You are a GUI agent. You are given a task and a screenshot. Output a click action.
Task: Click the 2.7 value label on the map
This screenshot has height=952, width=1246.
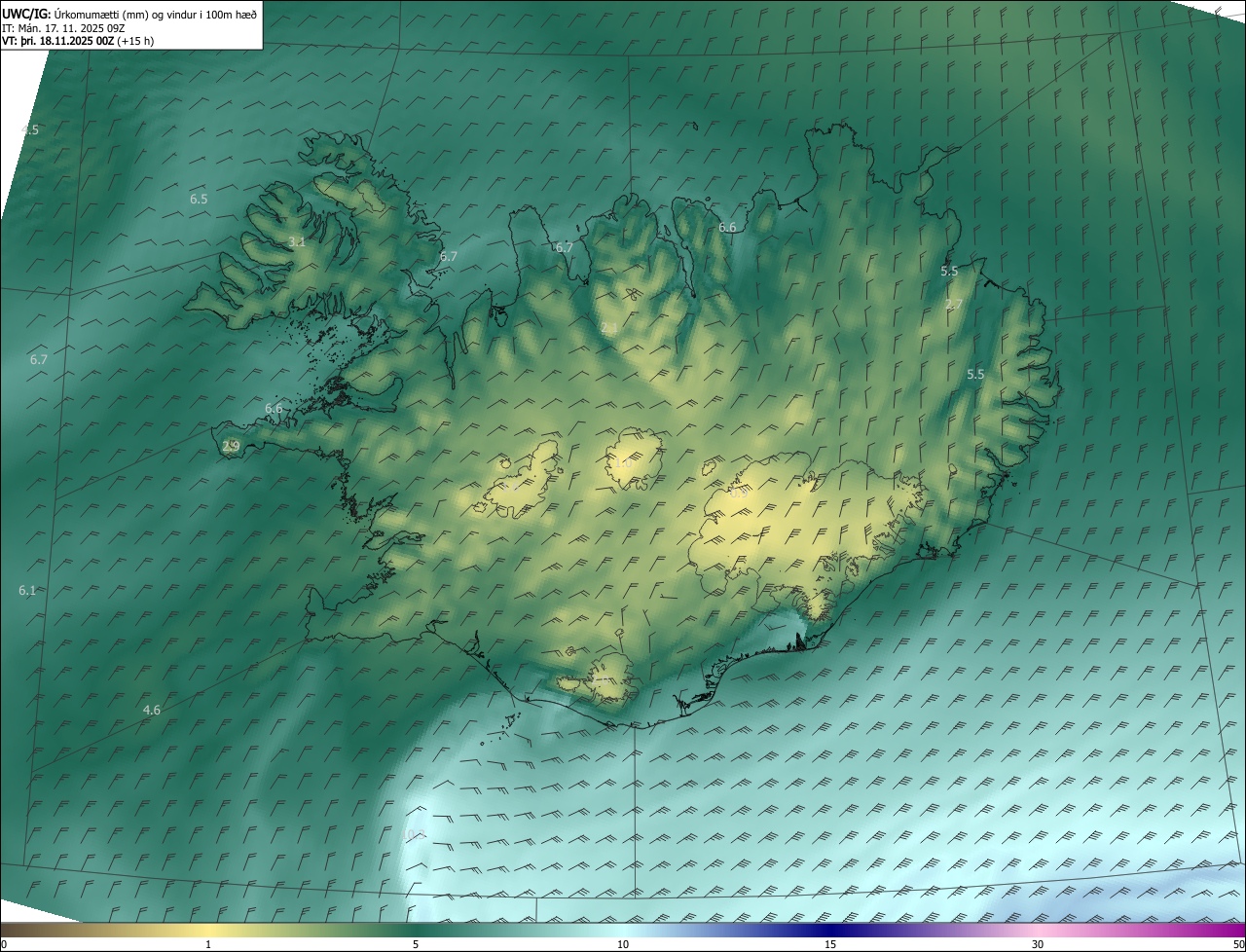[954, 305]
